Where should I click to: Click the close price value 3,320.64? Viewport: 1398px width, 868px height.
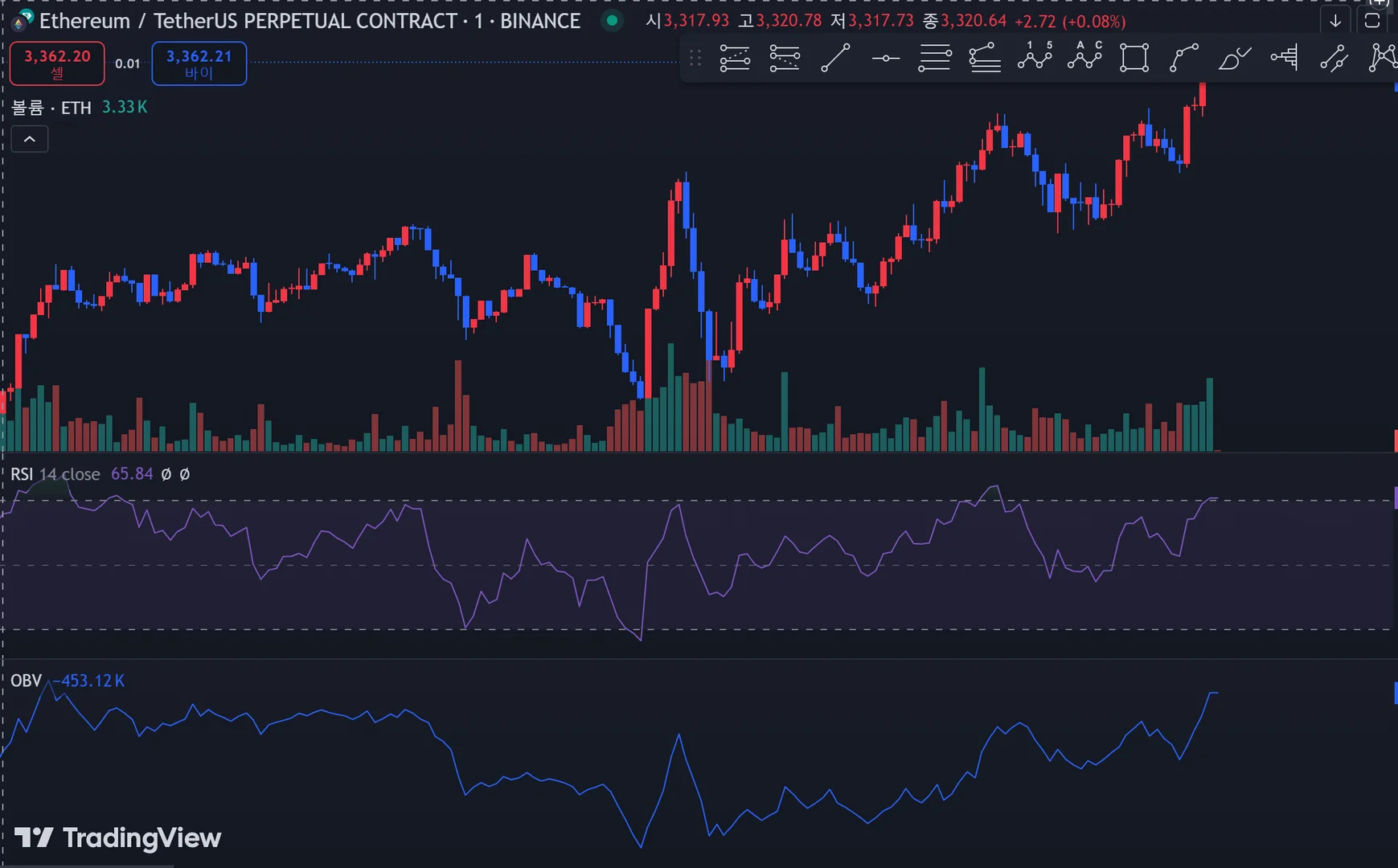pos(974,21)
